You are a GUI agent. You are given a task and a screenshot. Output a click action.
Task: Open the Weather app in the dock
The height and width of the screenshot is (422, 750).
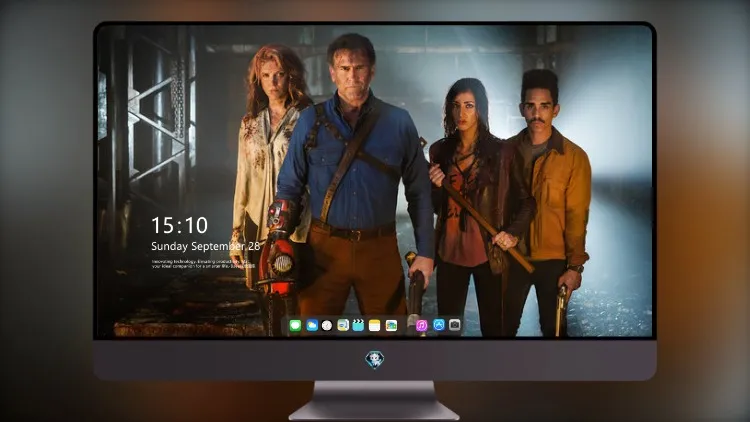pyautogui.click(x=311, y=325)
